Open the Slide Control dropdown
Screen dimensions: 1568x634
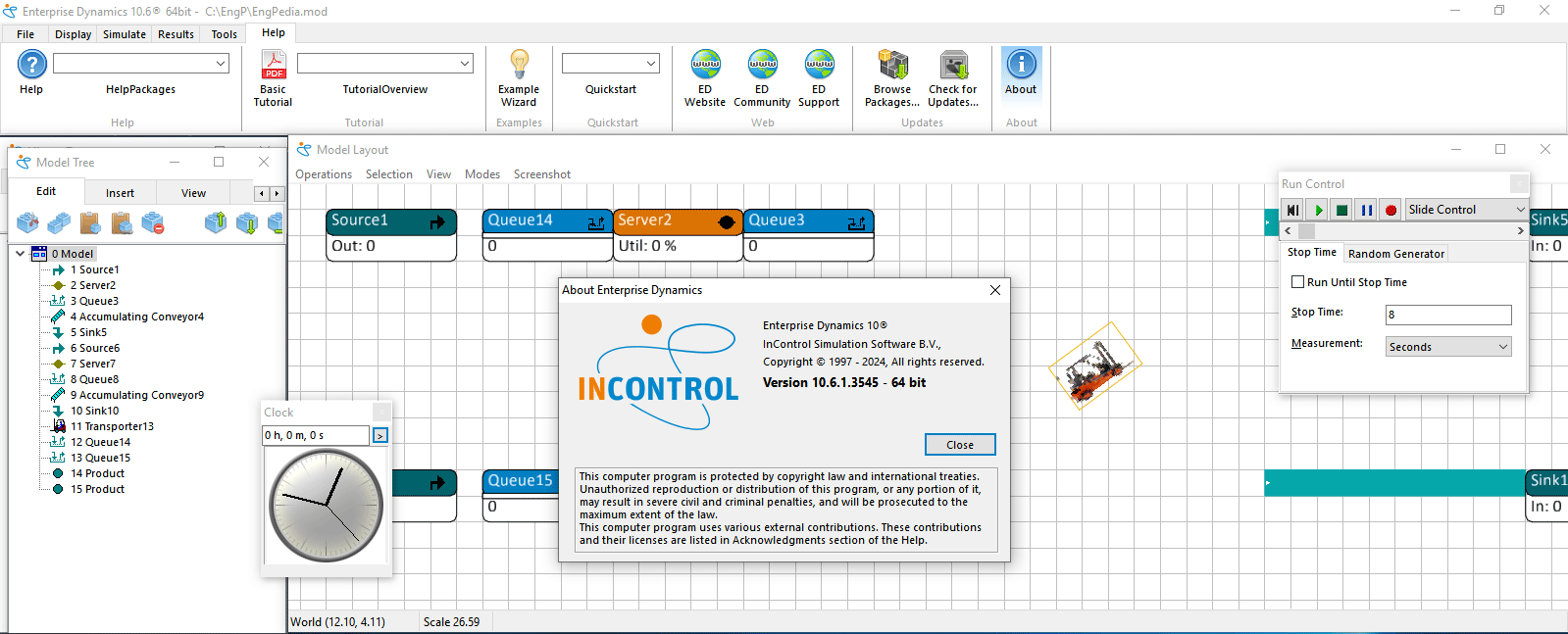click(1466, 210)
